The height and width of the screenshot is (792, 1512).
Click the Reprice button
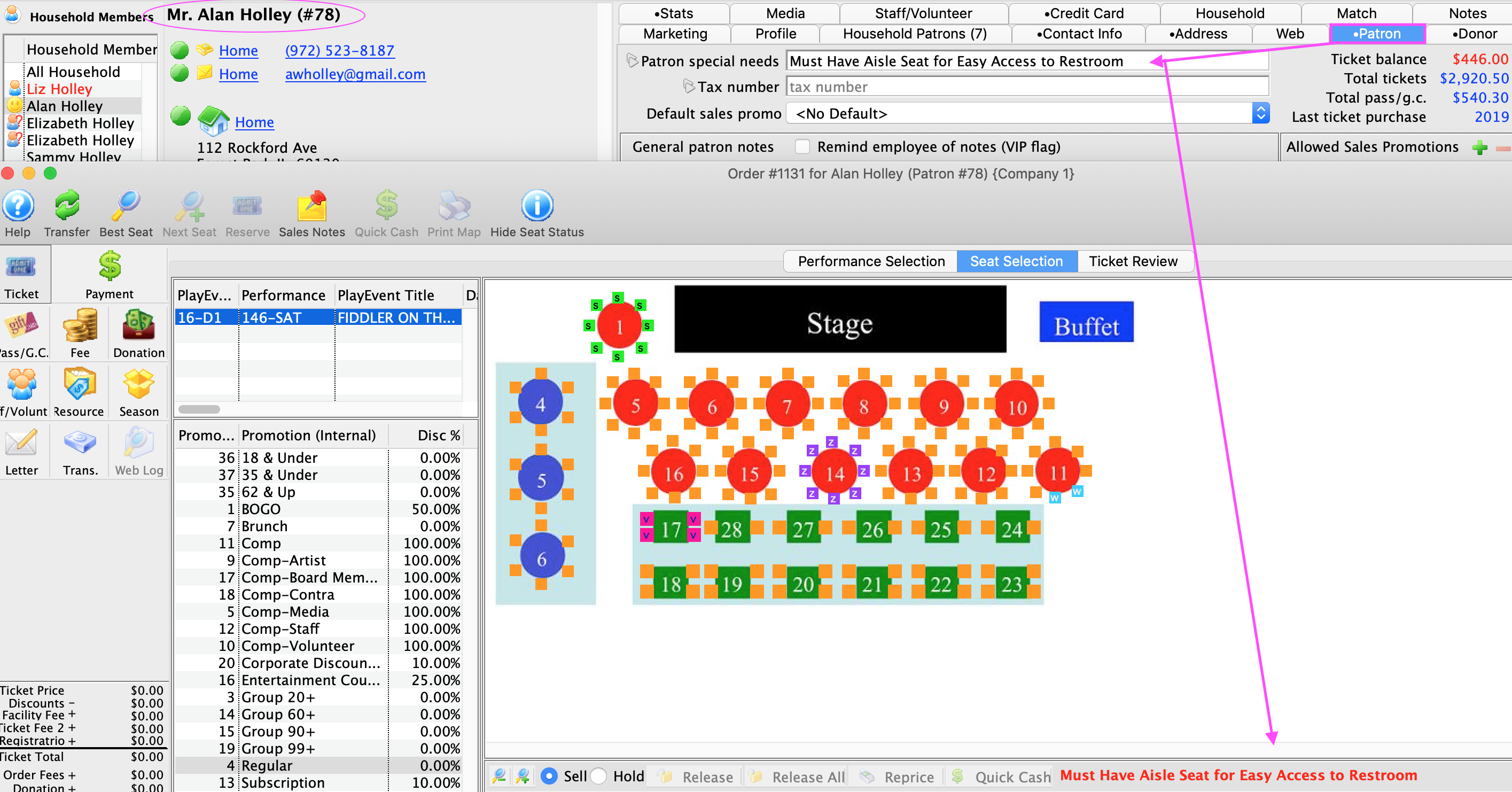click(x=898, y=777)
